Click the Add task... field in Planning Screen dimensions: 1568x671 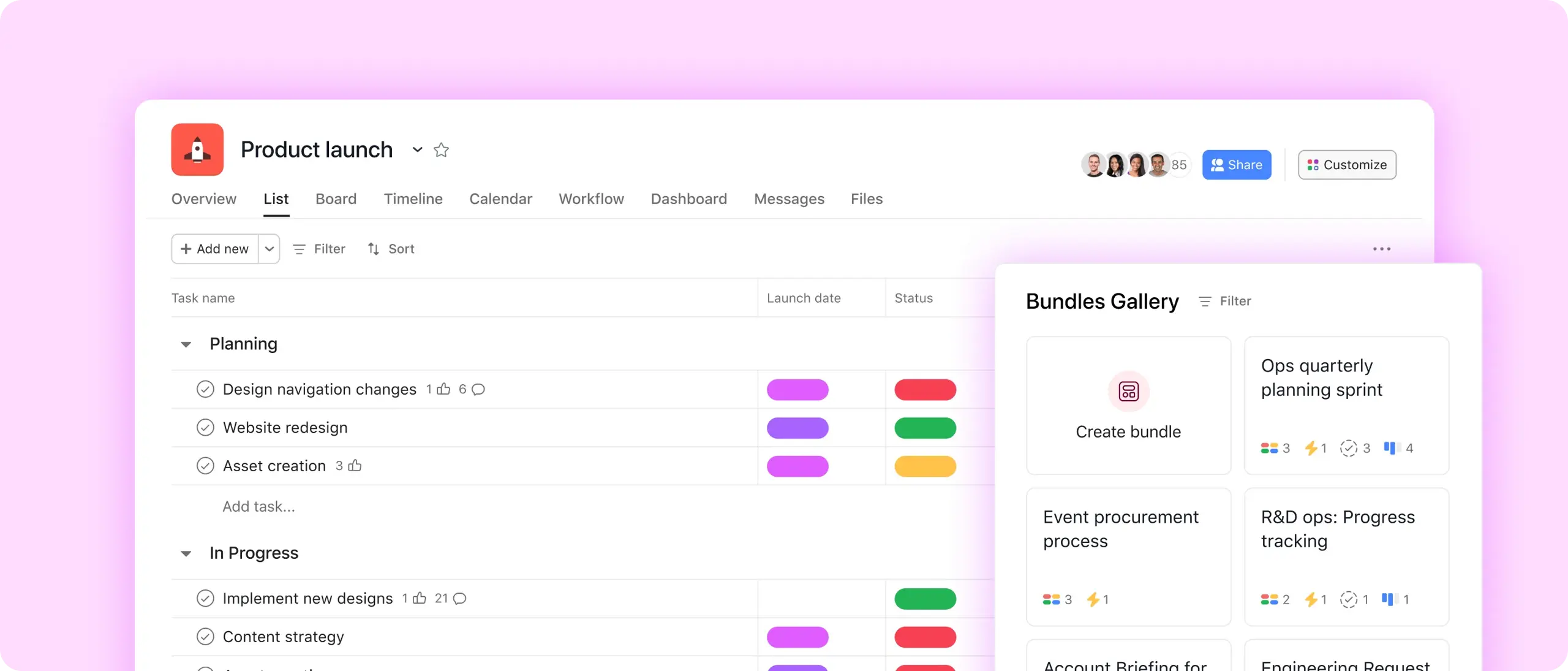point(258,507)
